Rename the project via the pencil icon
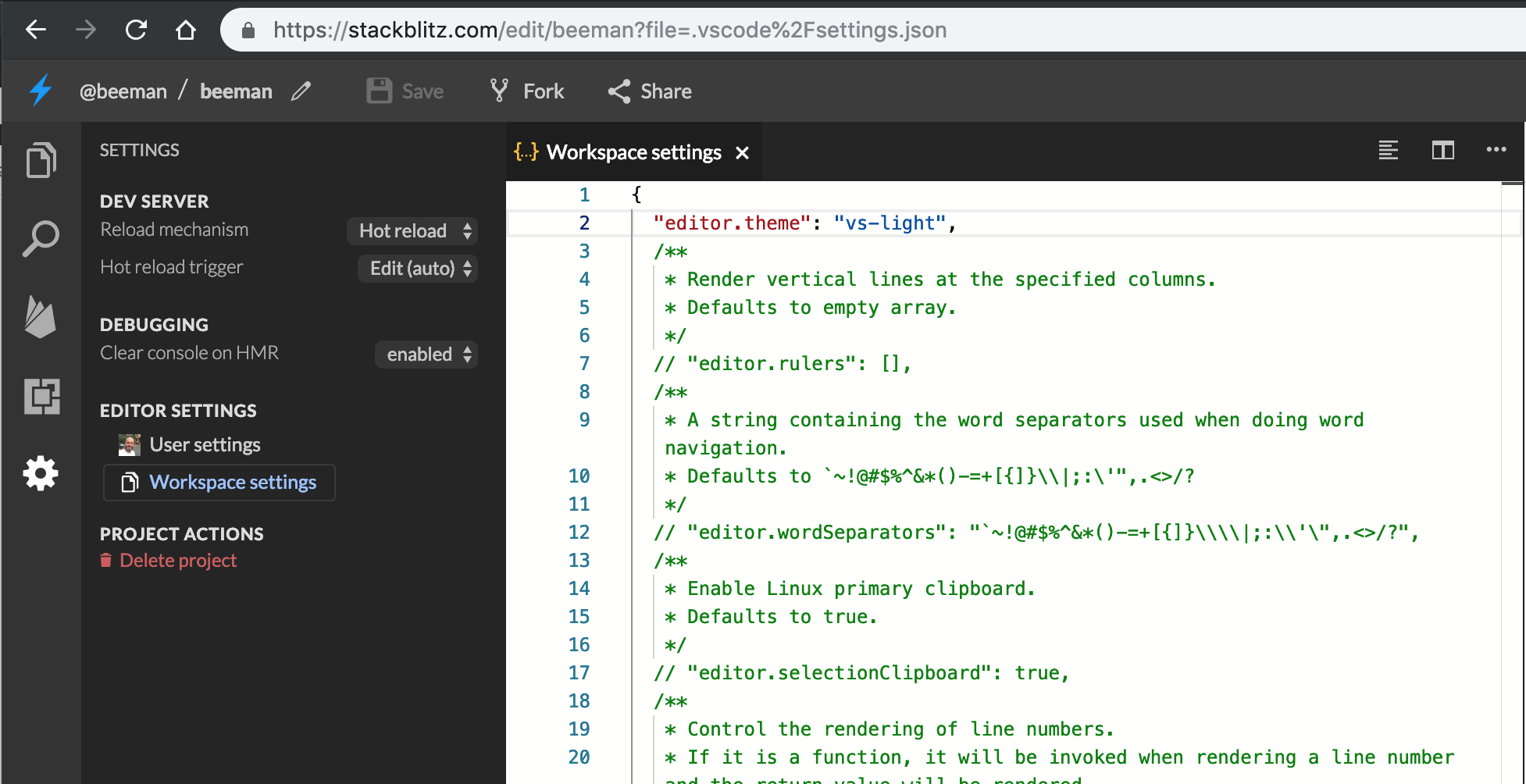This screenshot has height=784, width=1526. coord(301,91)
